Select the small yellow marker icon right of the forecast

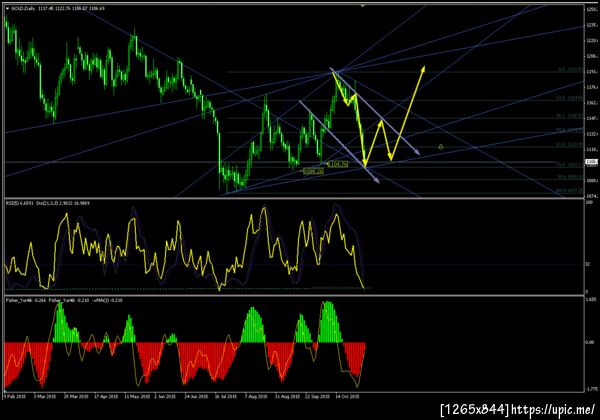tap(440, 147)
